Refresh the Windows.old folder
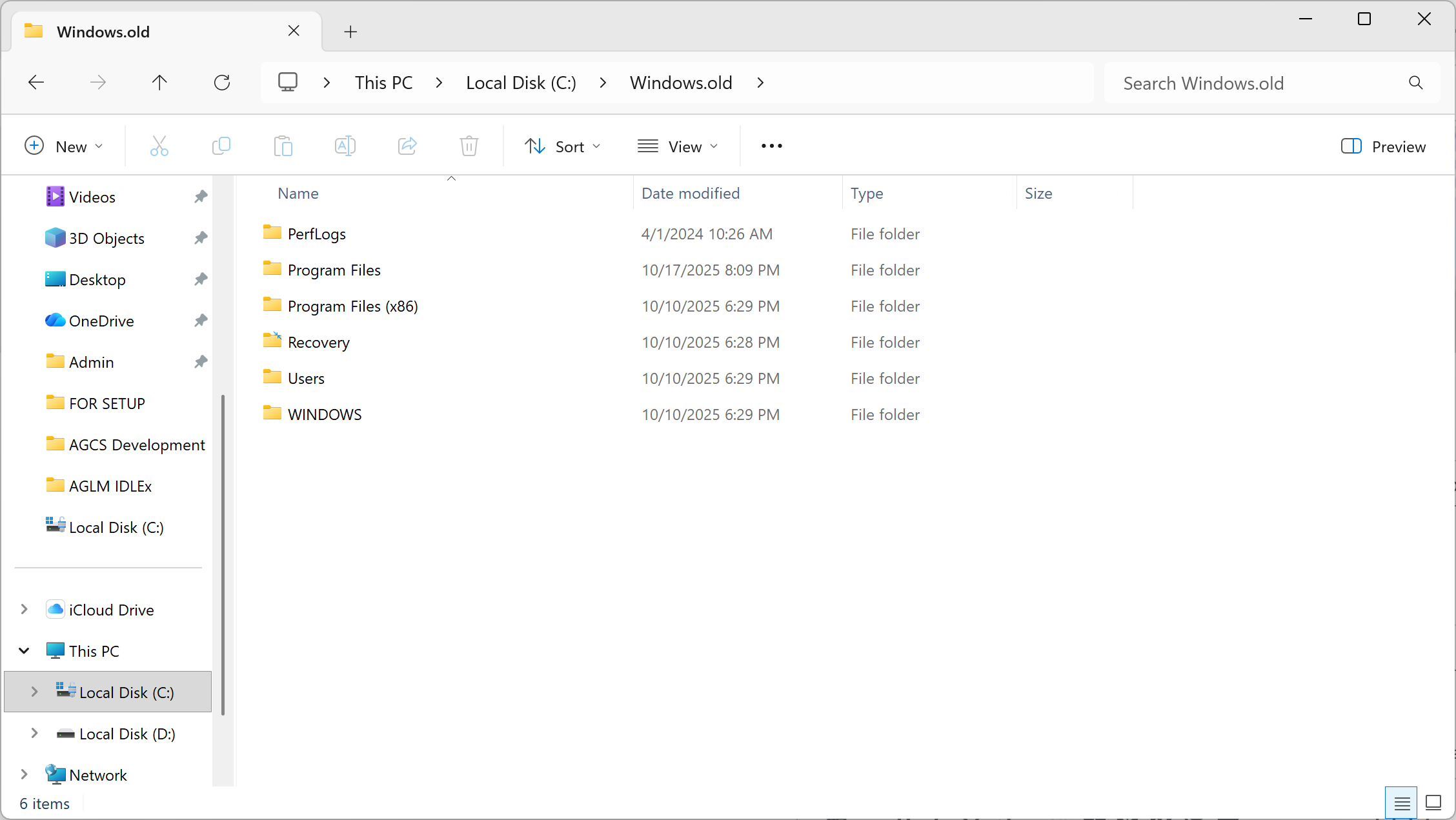The width and height of the screenshot is (1456, 820). coord(222,83)
